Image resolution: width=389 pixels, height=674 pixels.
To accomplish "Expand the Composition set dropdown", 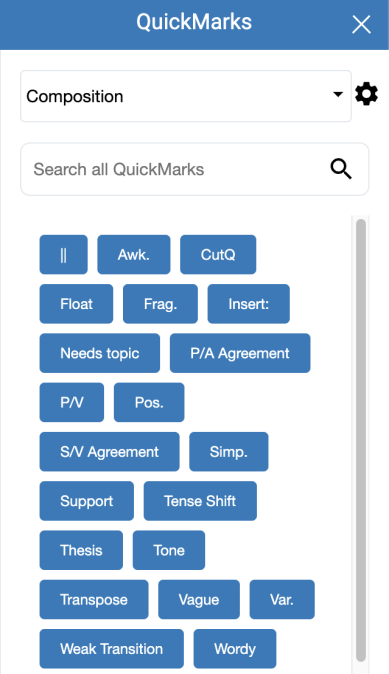I will click(186, 96).
